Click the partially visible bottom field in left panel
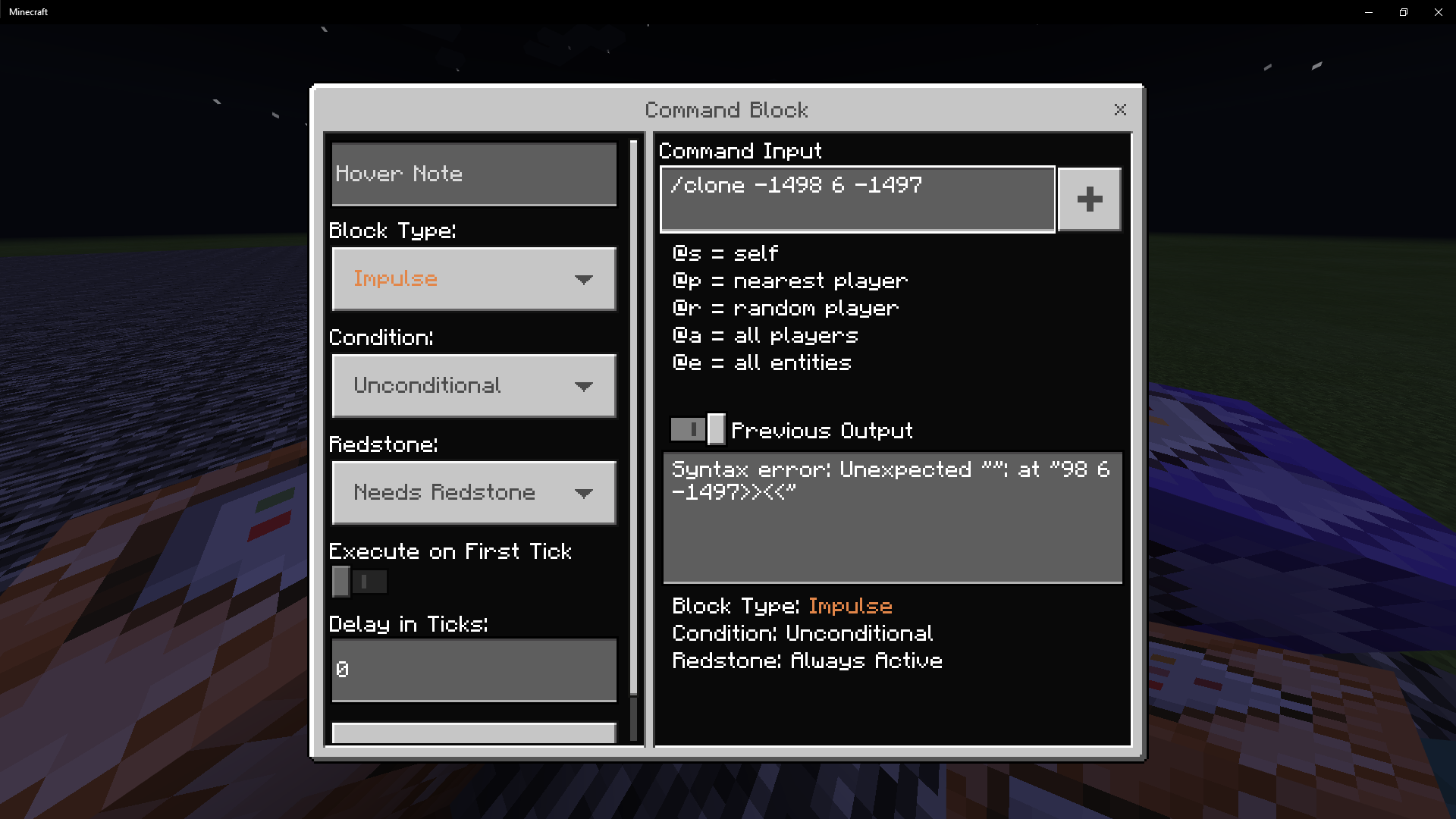The width and height of the screenshot is (1456, 819). point(474,733)
